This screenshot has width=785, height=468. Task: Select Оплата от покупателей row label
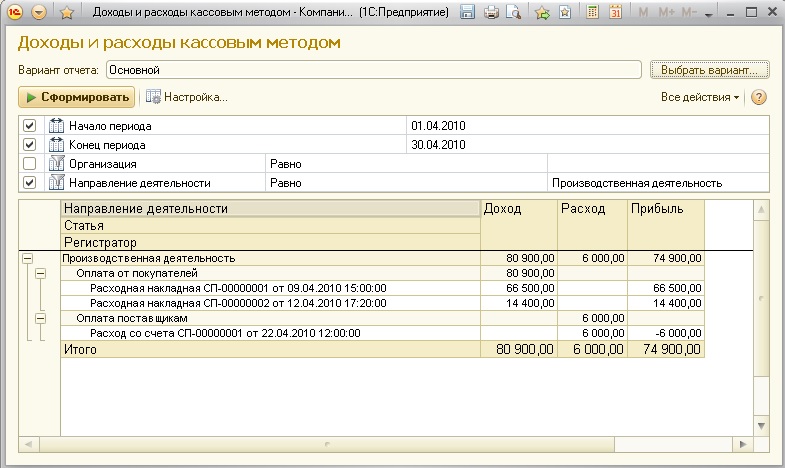pos(137,273)
